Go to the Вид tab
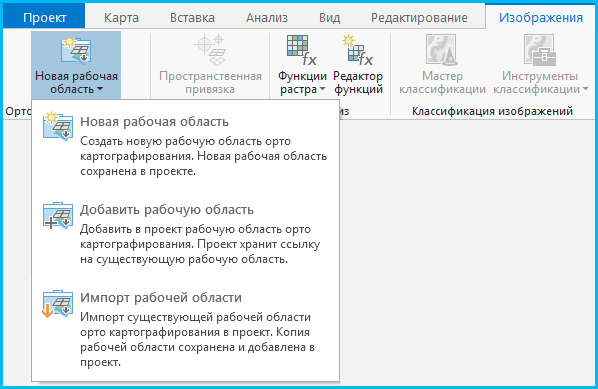Image resolution: width=598 pixels, height=389 pixels. point(330,18)
